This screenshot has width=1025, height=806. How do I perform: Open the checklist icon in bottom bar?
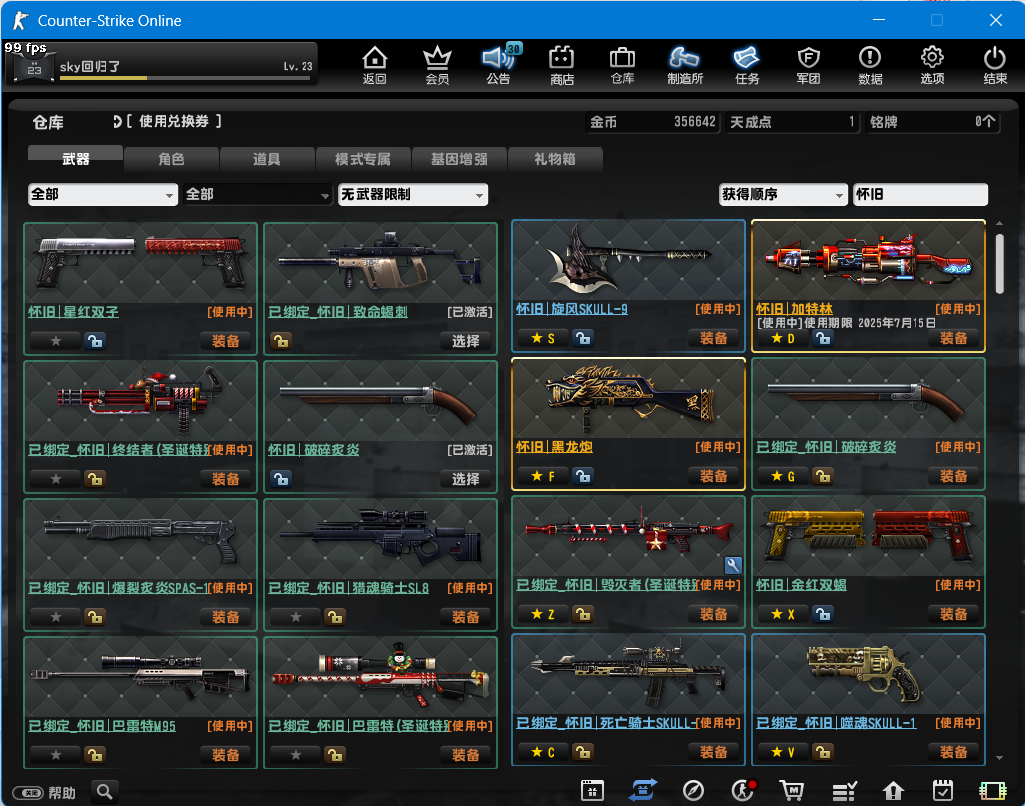pos(844,790)
